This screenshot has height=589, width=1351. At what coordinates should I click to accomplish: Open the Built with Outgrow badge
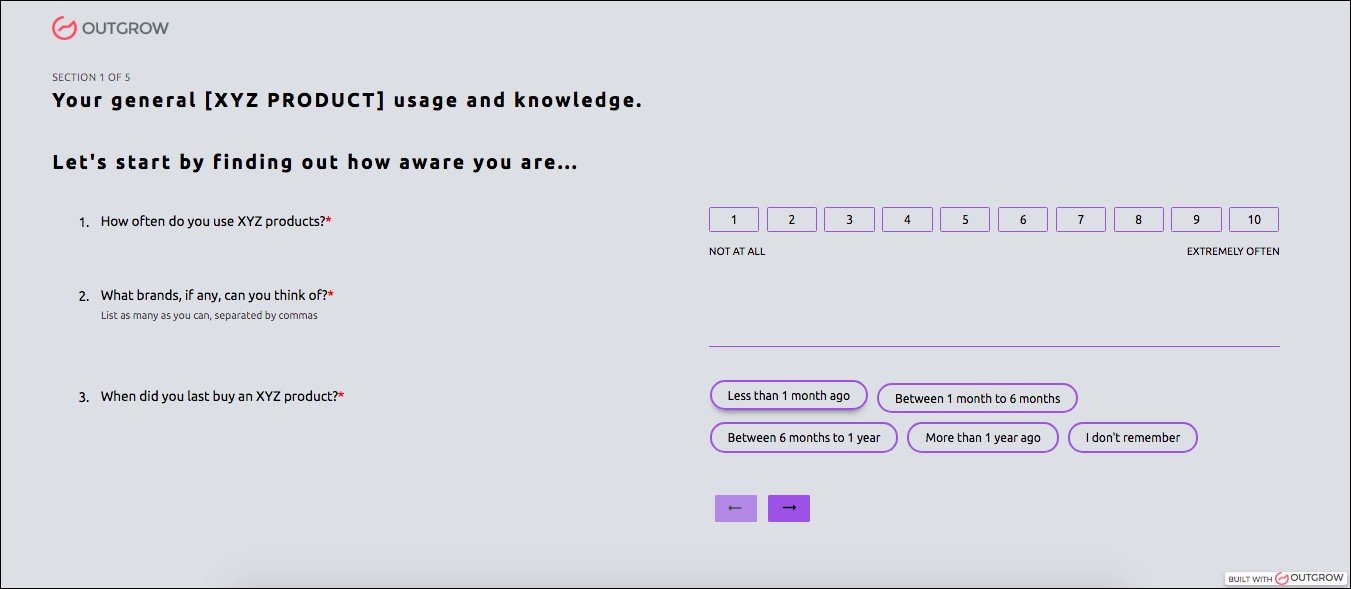pyautogui.click(x=1285, y=578)
